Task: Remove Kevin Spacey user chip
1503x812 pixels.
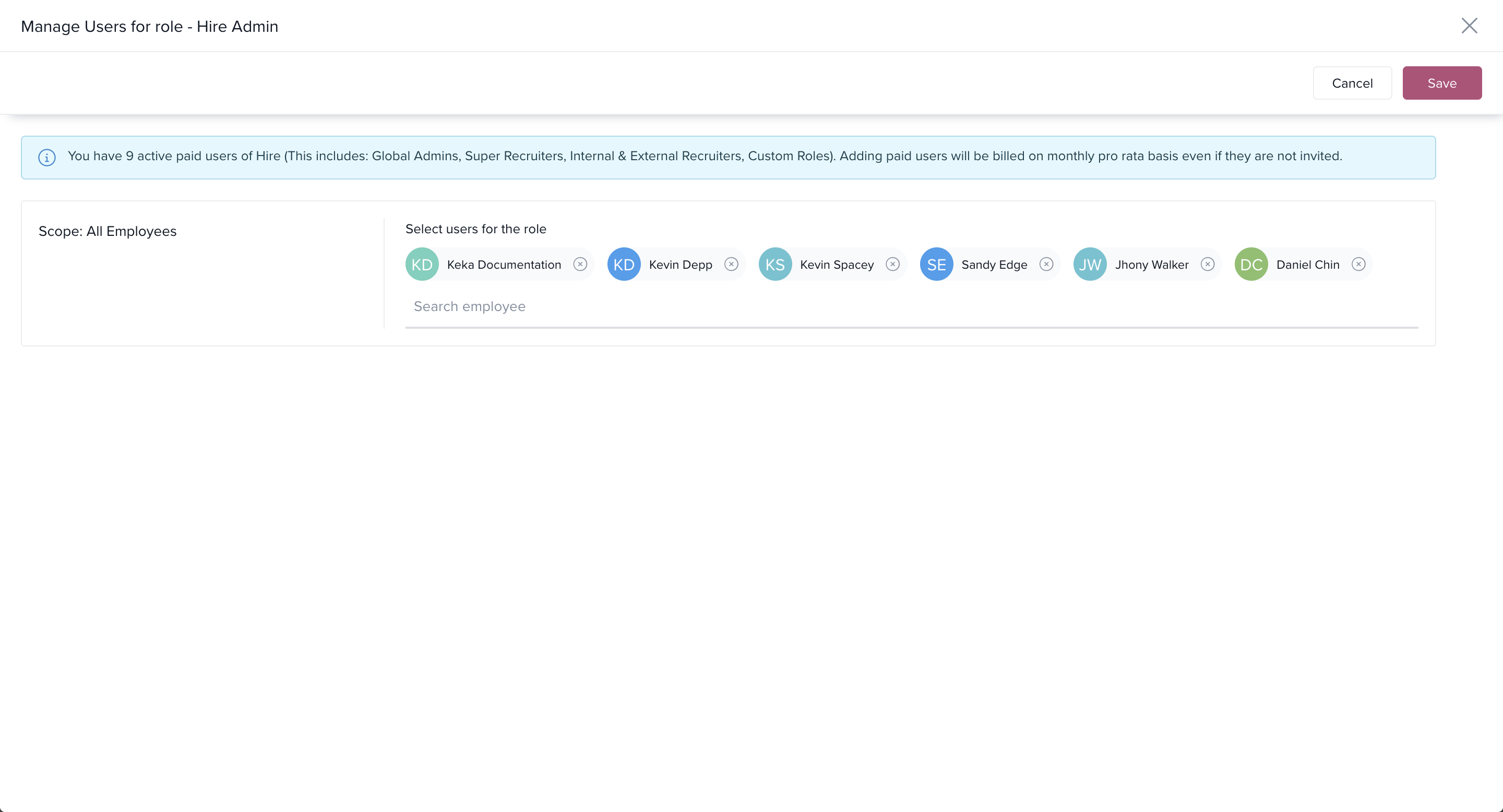Action: [893, 264]
